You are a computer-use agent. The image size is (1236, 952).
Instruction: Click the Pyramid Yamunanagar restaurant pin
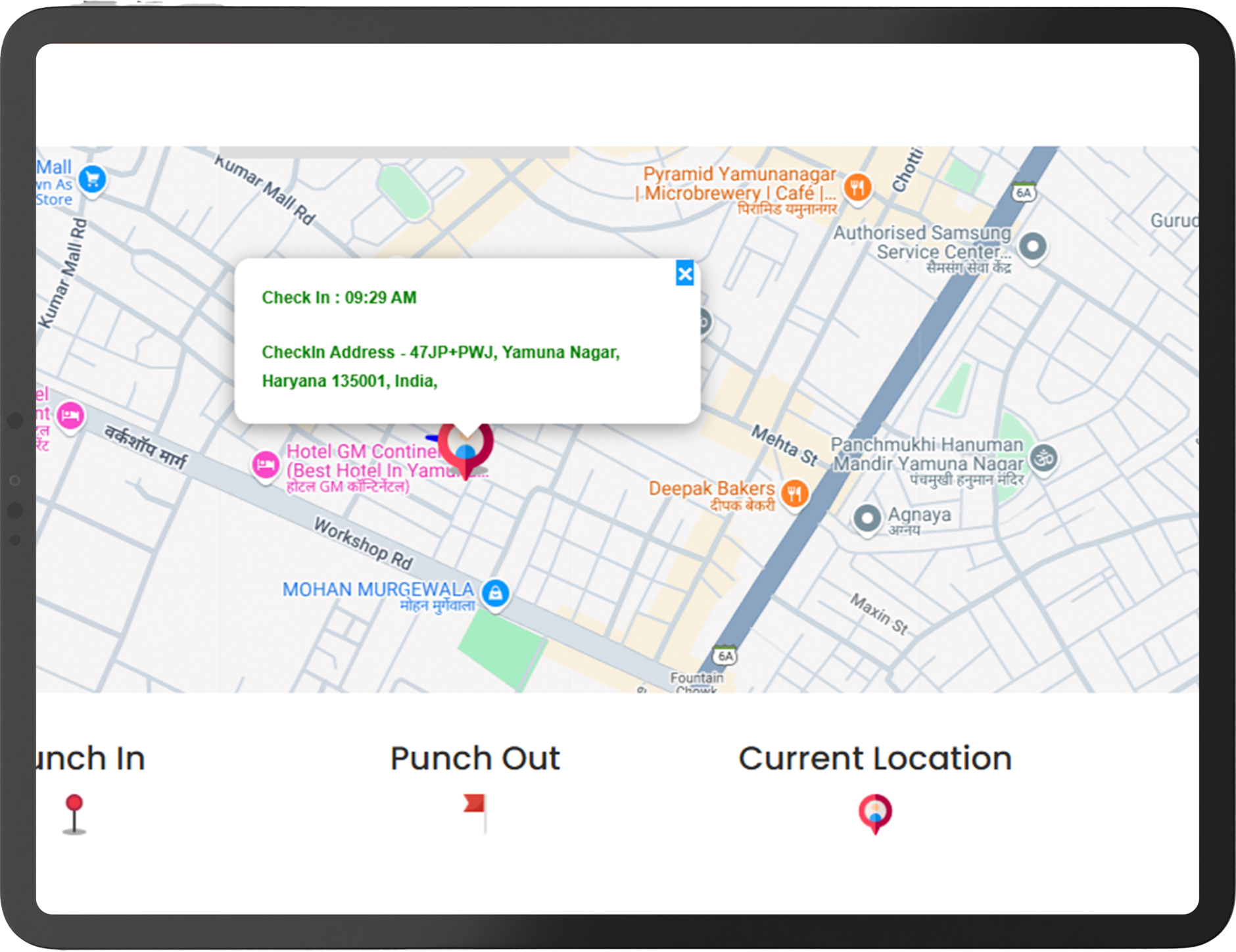tap(857, 189)
